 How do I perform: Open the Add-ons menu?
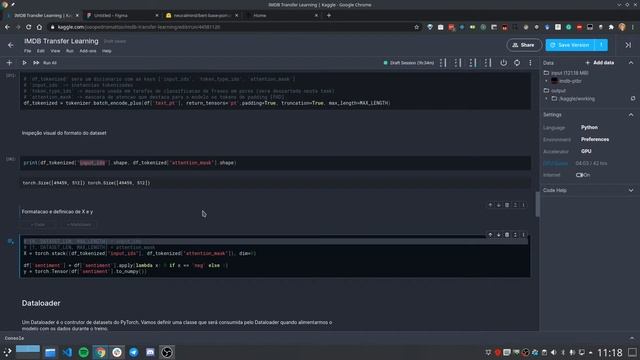pyautogui.click(x=88, y=51)
